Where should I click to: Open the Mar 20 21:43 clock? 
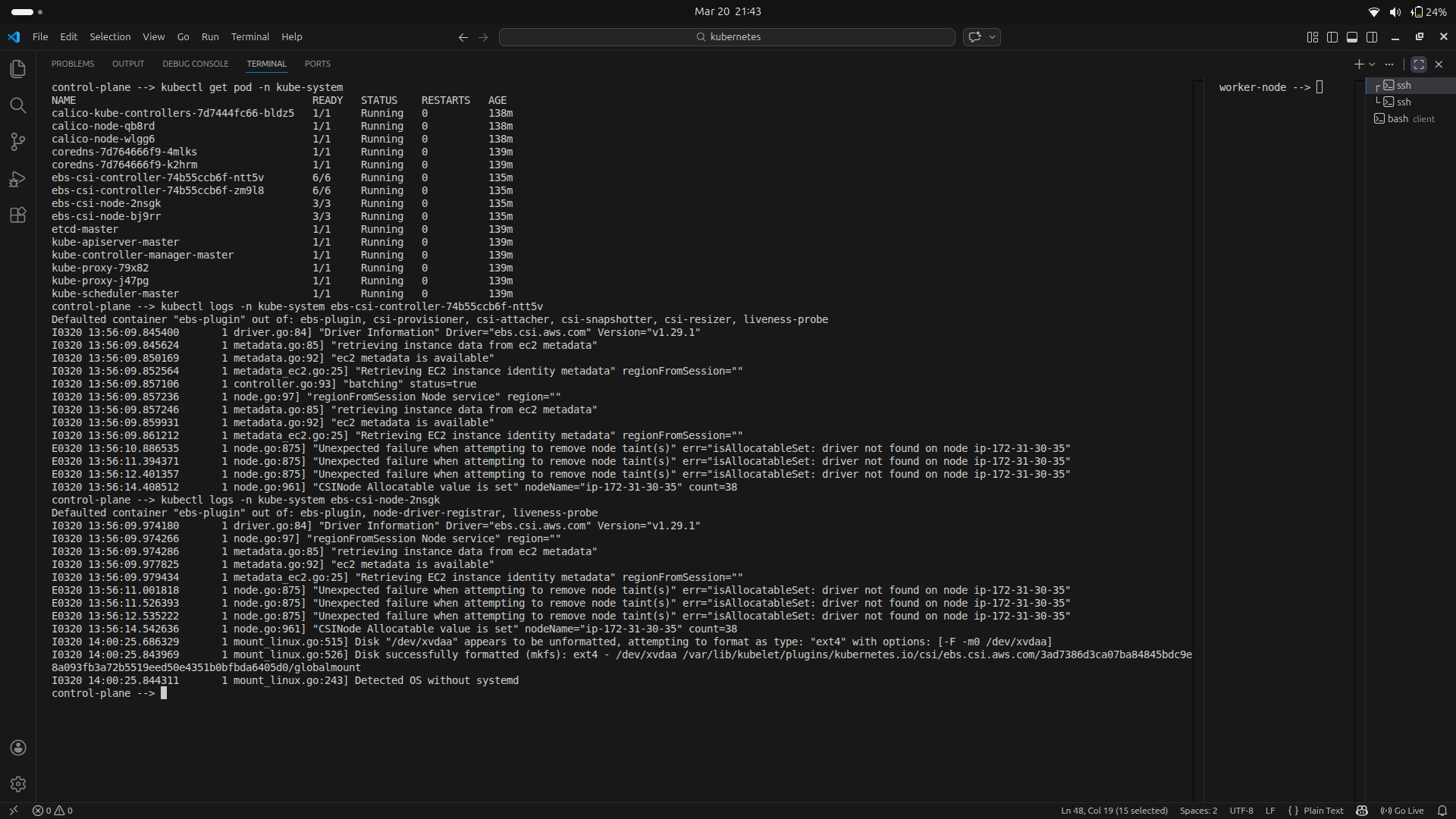click(727, 11)
